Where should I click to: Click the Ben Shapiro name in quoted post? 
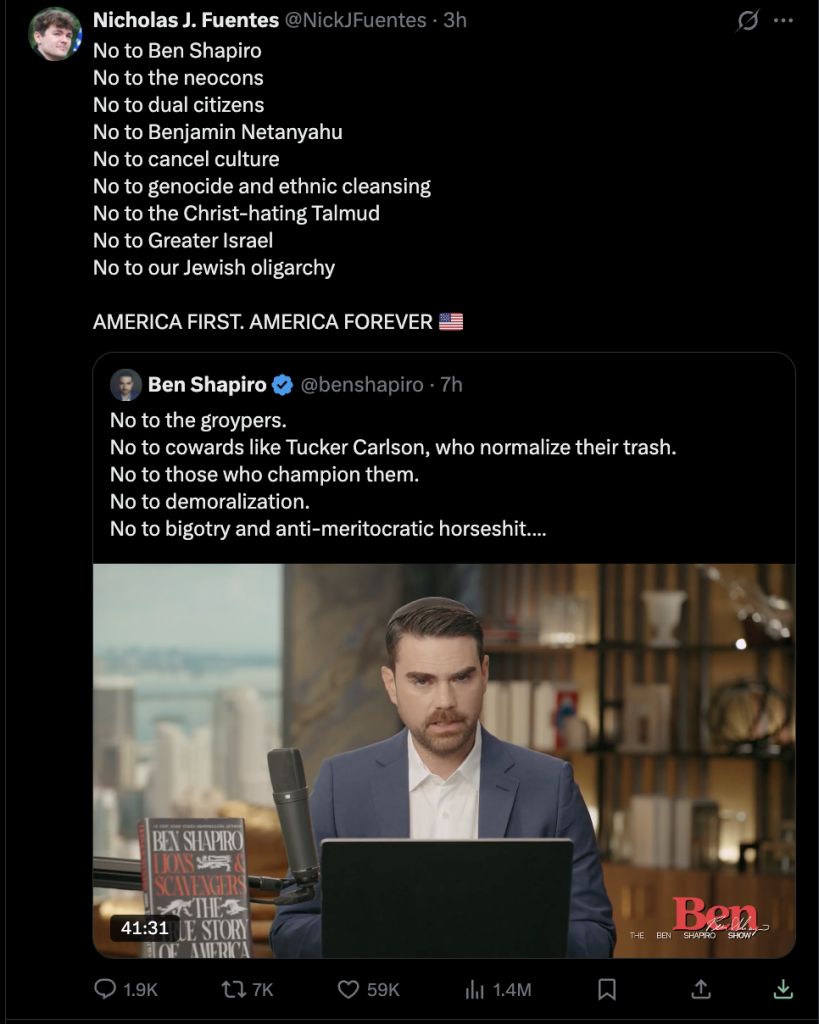click(x=207, y=385)
